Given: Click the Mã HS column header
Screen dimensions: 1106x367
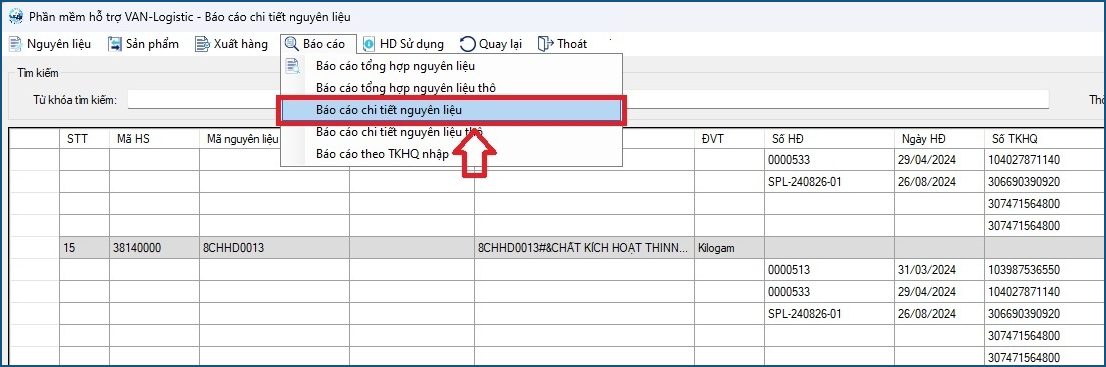Looking at the screenshot, I should 154,139.
